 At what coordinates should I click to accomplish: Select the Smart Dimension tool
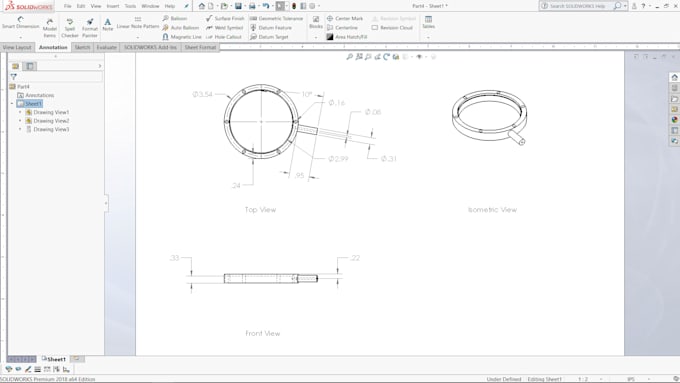pos(20,23)
